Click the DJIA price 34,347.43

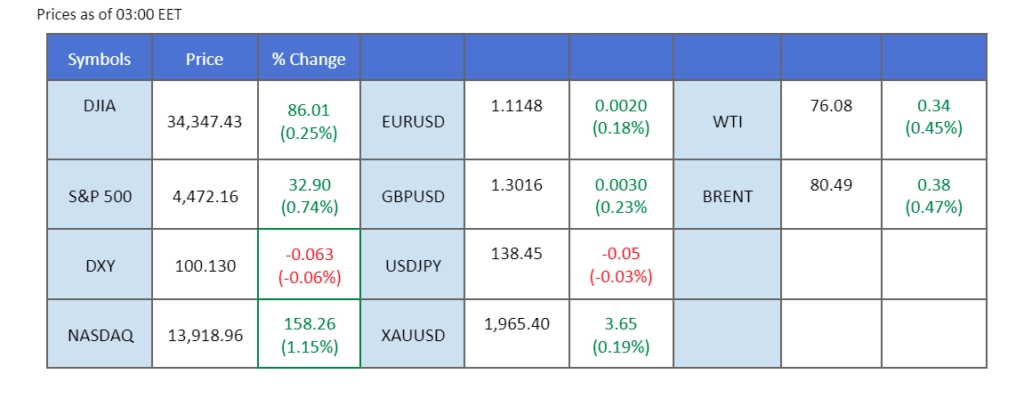[x=204, y=121]
